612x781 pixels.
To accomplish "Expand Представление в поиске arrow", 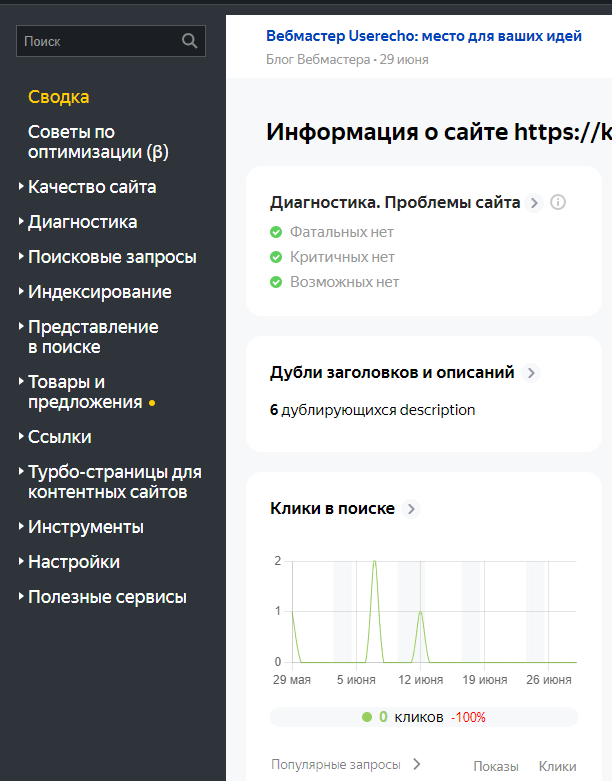I will pos(21,326).
